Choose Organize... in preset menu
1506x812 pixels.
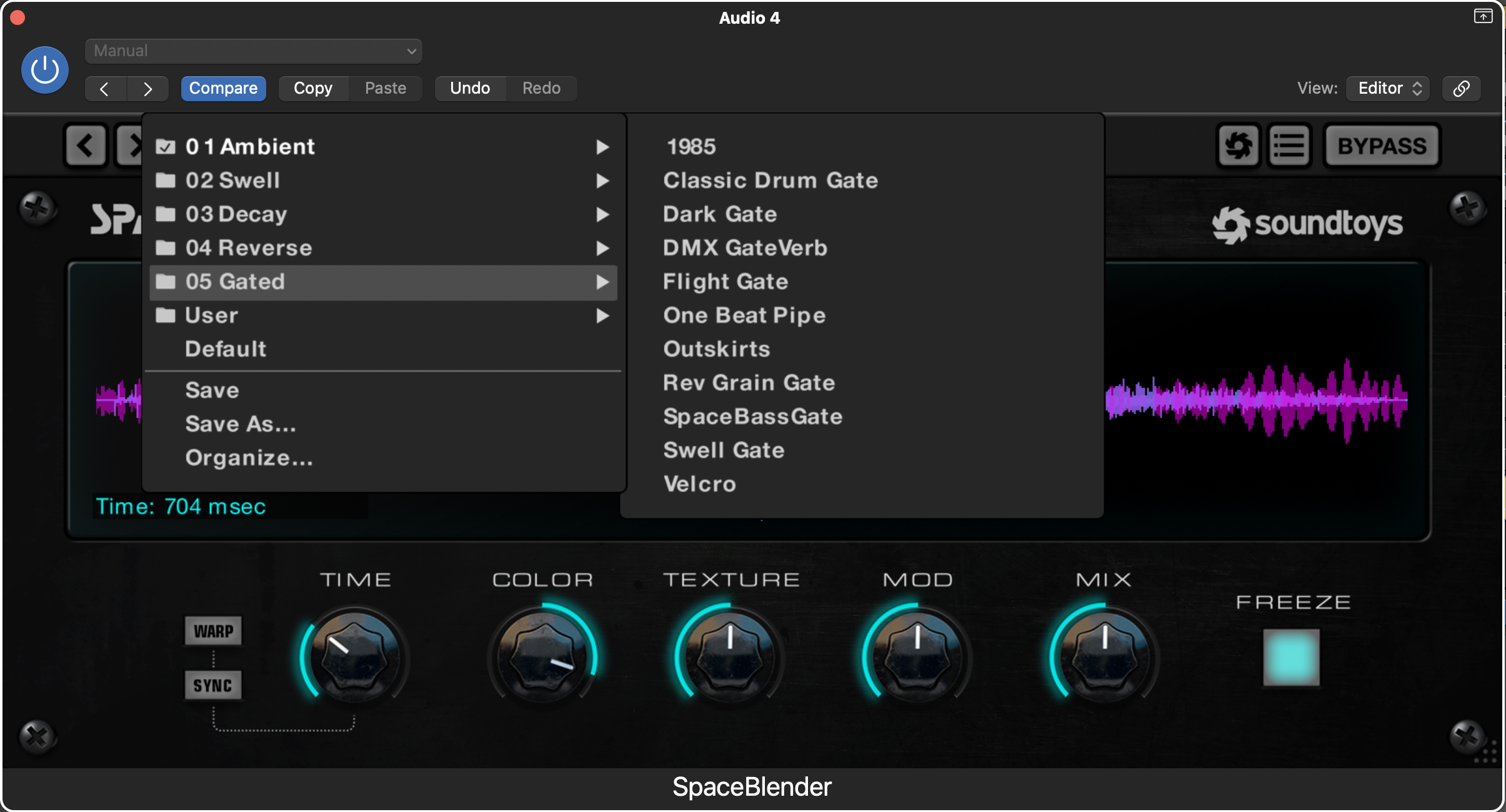click(x=249, y=458)
